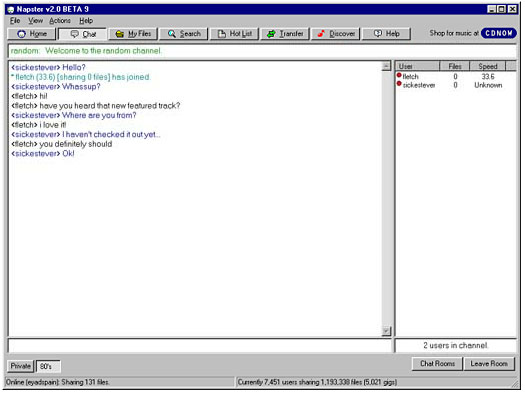Click the red status dot beside fletch
Viewport: 525px width, 393px height.
[399, 75]
